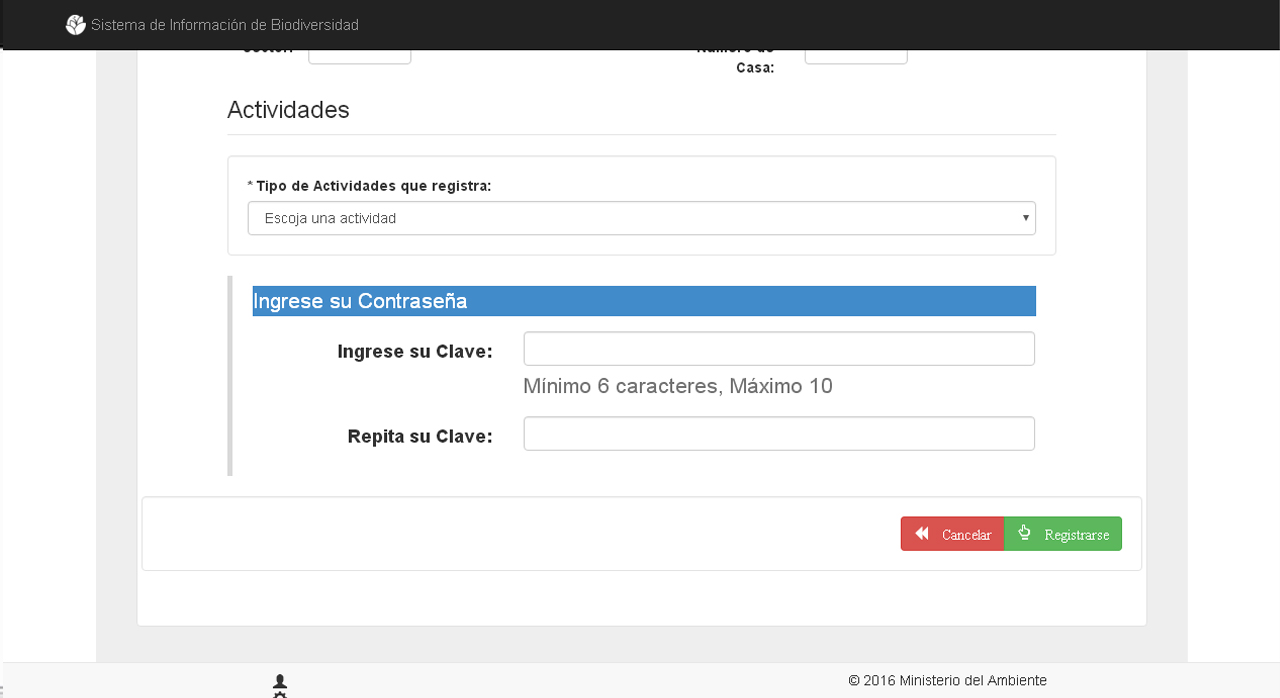This screenshot has height=698, width=1280.
Task: Focus the 'Repita su Clave' password field
Action: (778, 434)
